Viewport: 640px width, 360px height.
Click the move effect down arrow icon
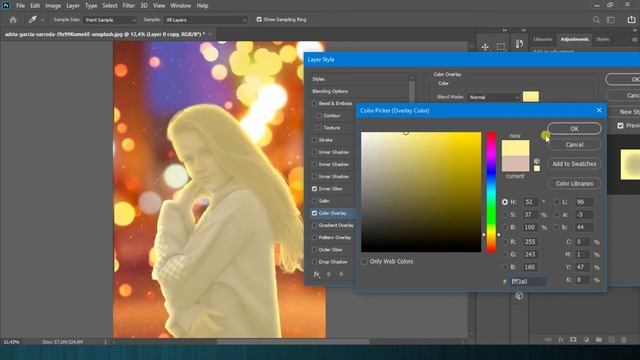tap(341, 274)
